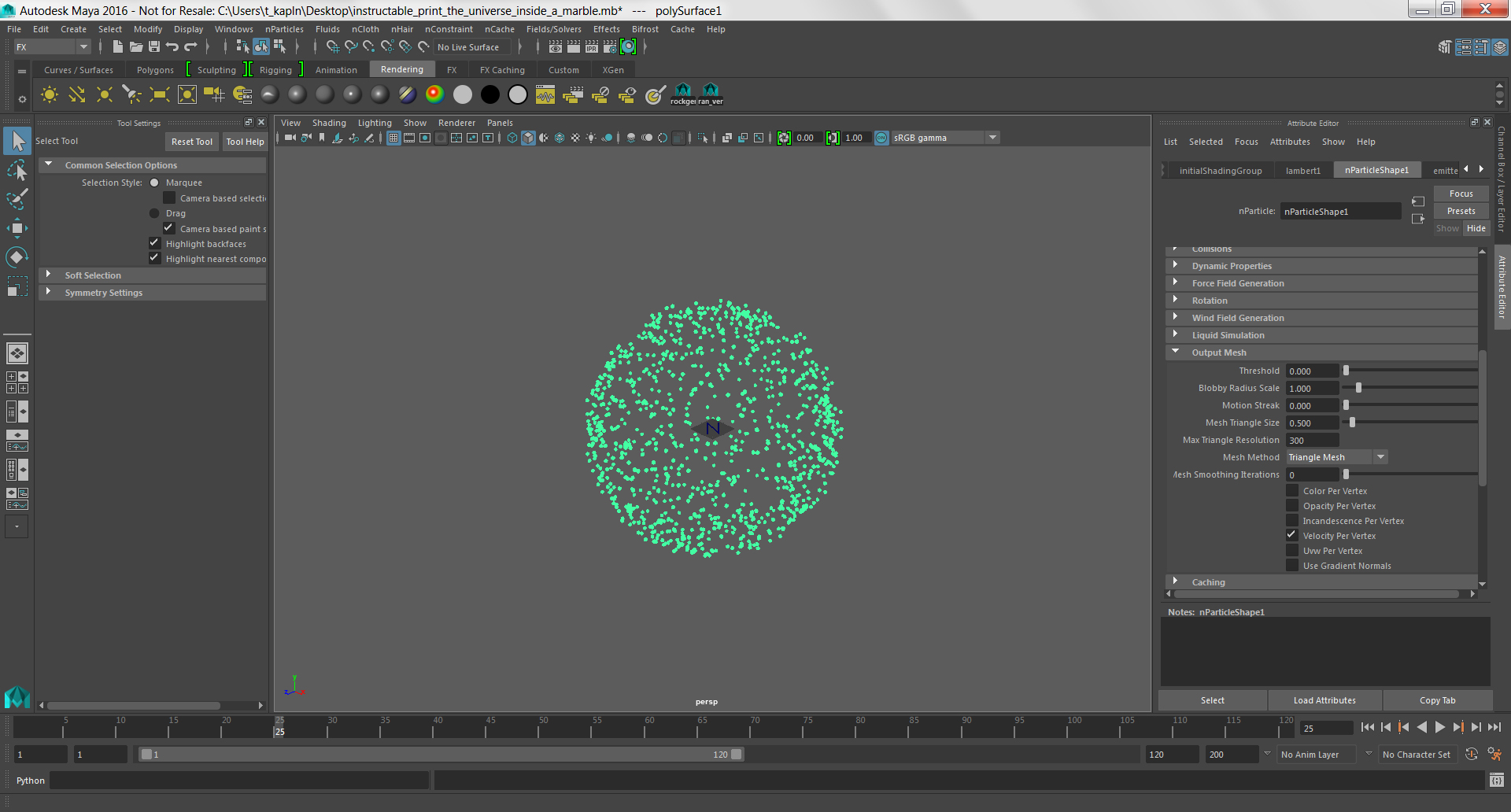Image resolution: width=1511 pixels, height=812 pixels.
Task: Open the Fields/Solvers menu
Action: coord(554,29)
